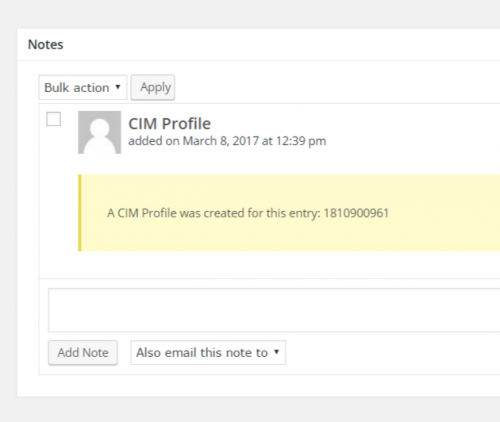Open the Bulk action dropdown

(83, 87)
